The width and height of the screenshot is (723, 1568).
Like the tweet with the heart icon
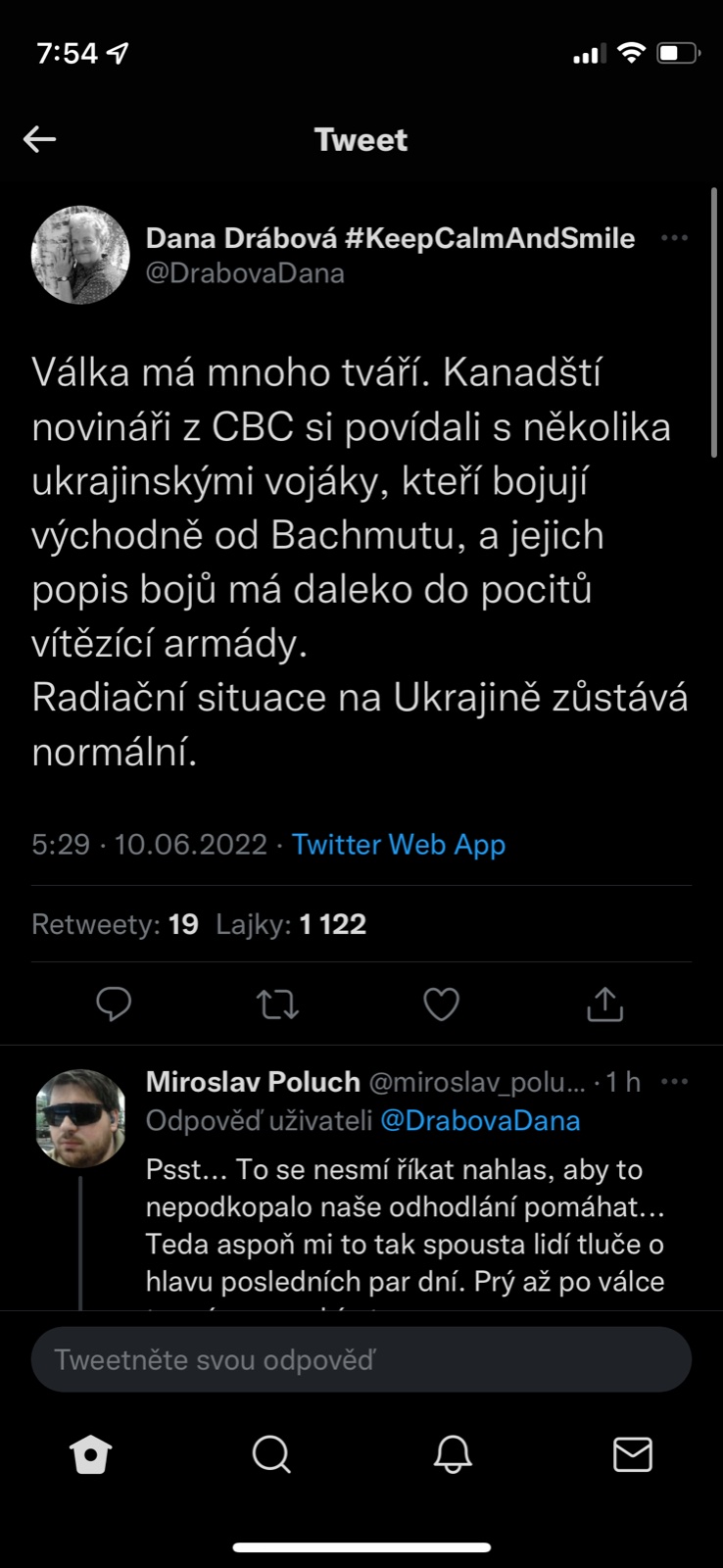pyautogui.click(x=441, y=1004)
